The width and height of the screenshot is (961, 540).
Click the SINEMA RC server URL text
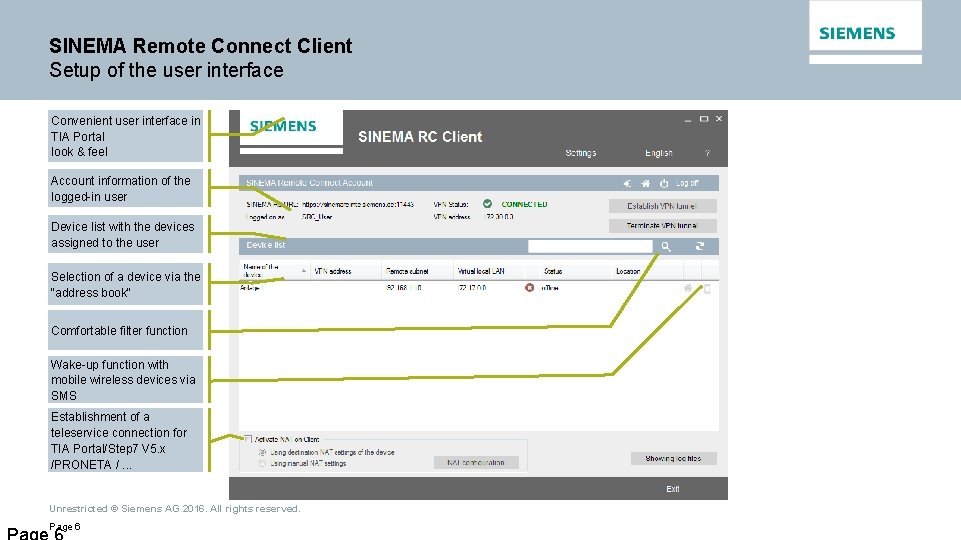[358, 204]
